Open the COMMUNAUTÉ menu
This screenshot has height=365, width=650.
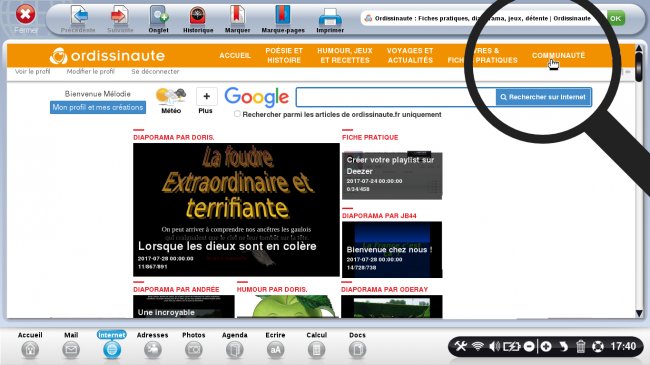pyautogui.click(x=558, y=56)
